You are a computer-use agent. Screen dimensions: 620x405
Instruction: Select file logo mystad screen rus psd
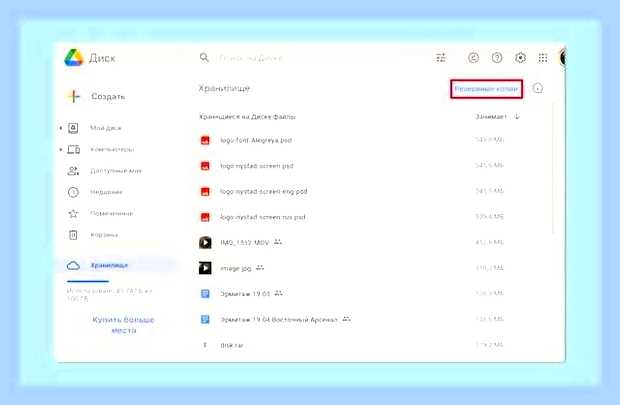[x=263, y=217]
